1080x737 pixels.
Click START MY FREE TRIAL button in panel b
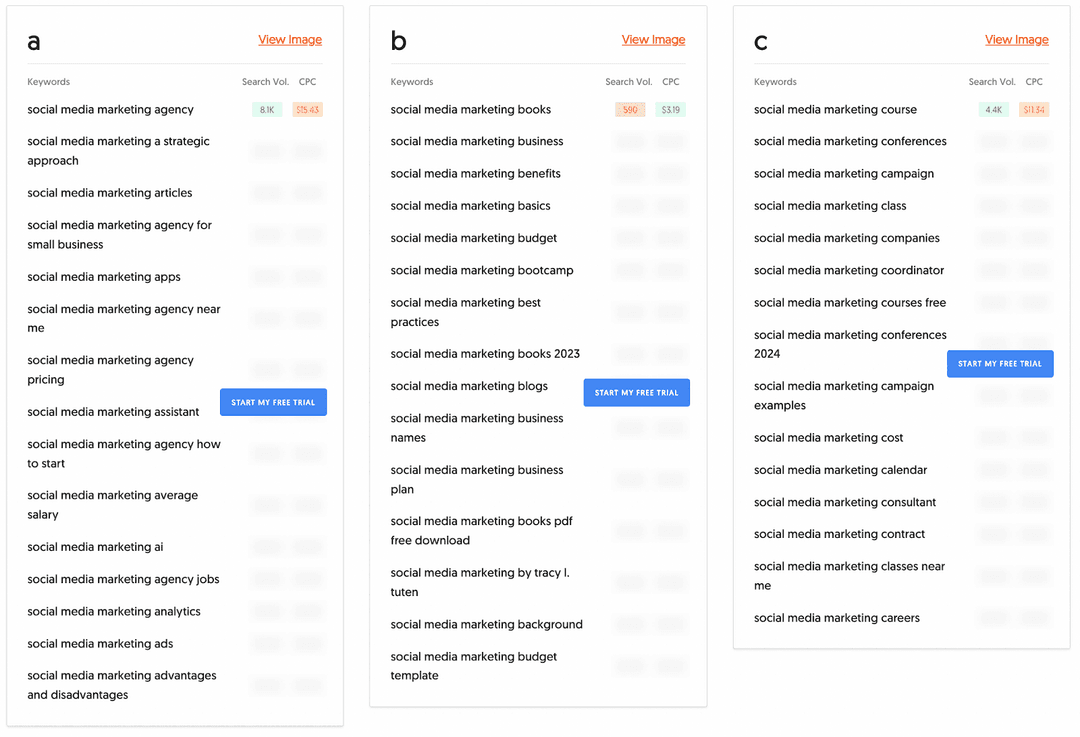(637, 392)
